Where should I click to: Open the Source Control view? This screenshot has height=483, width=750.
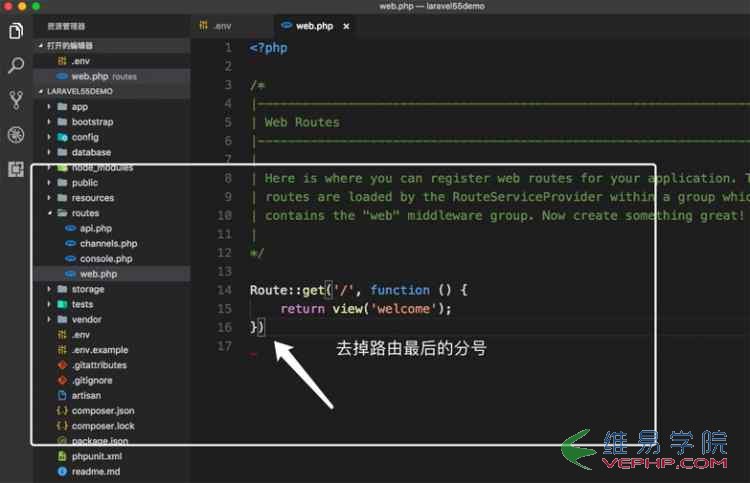point(16,100)
